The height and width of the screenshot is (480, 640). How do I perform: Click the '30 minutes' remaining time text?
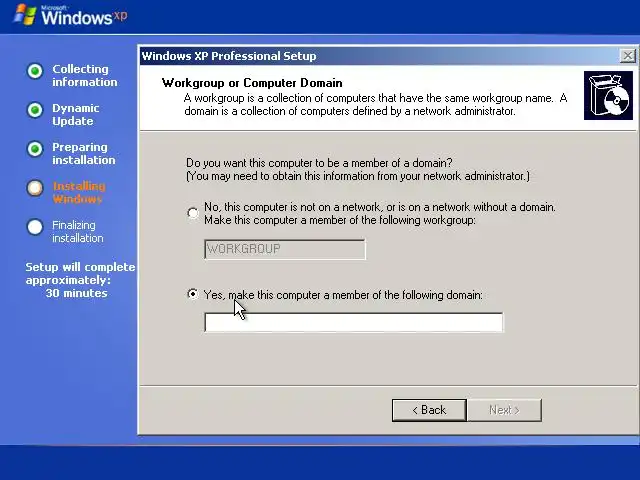(77, 293)
